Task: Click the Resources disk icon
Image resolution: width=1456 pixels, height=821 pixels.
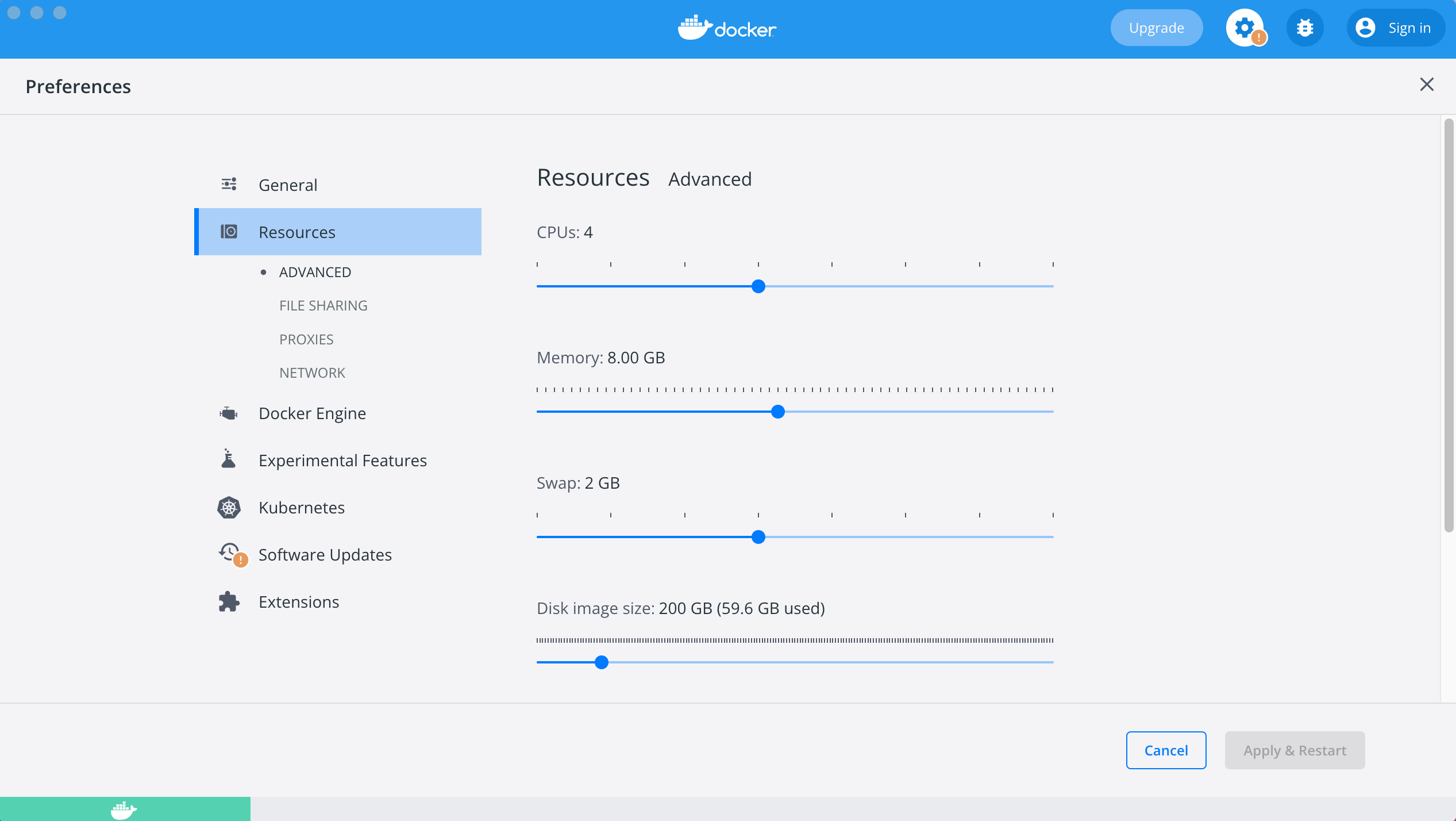Action: (x=229, y=232)
